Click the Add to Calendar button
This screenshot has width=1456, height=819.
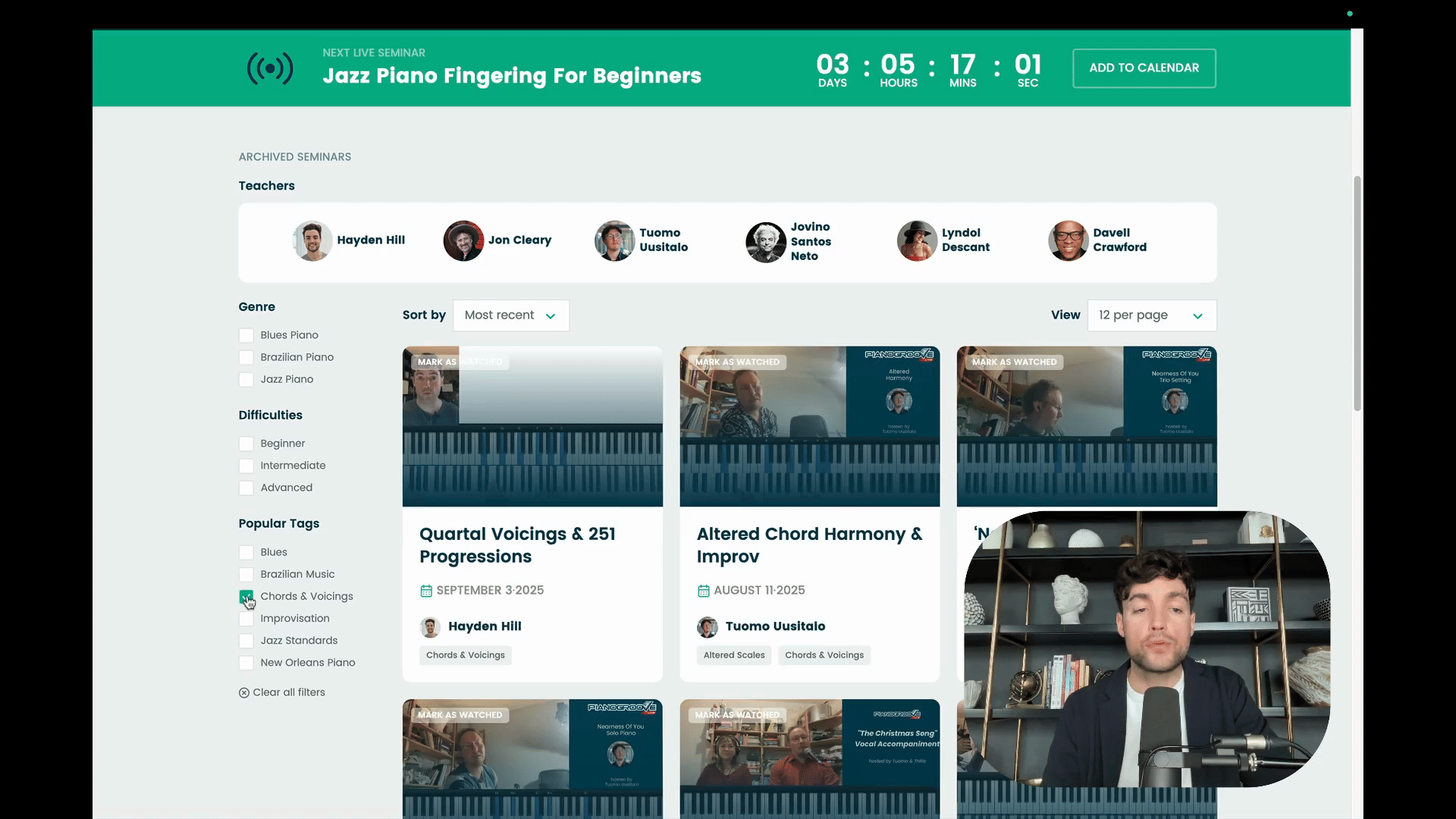[x=1144, y=68]
